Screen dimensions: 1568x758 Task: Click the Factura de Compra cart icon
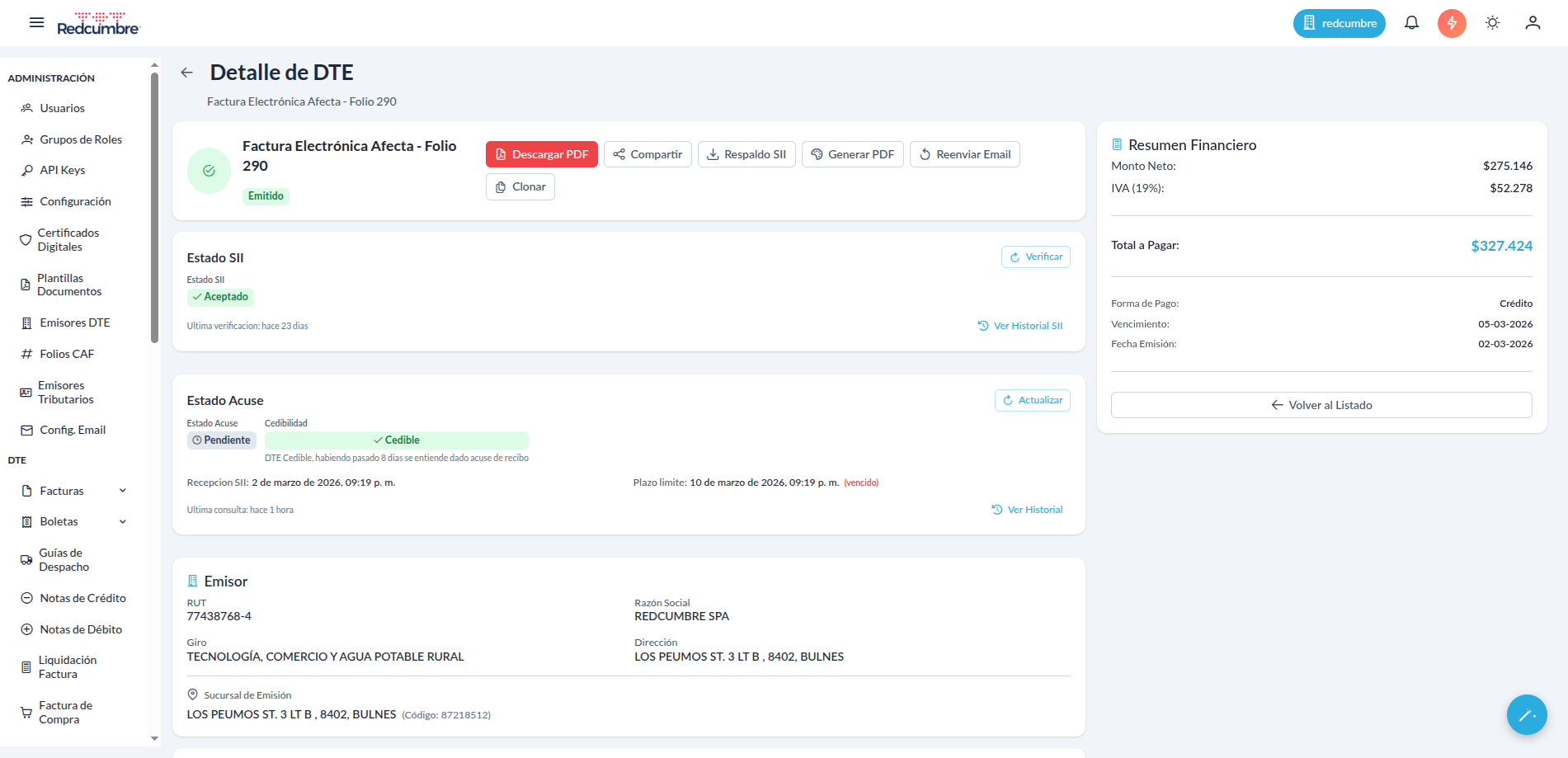coord(26,713)
